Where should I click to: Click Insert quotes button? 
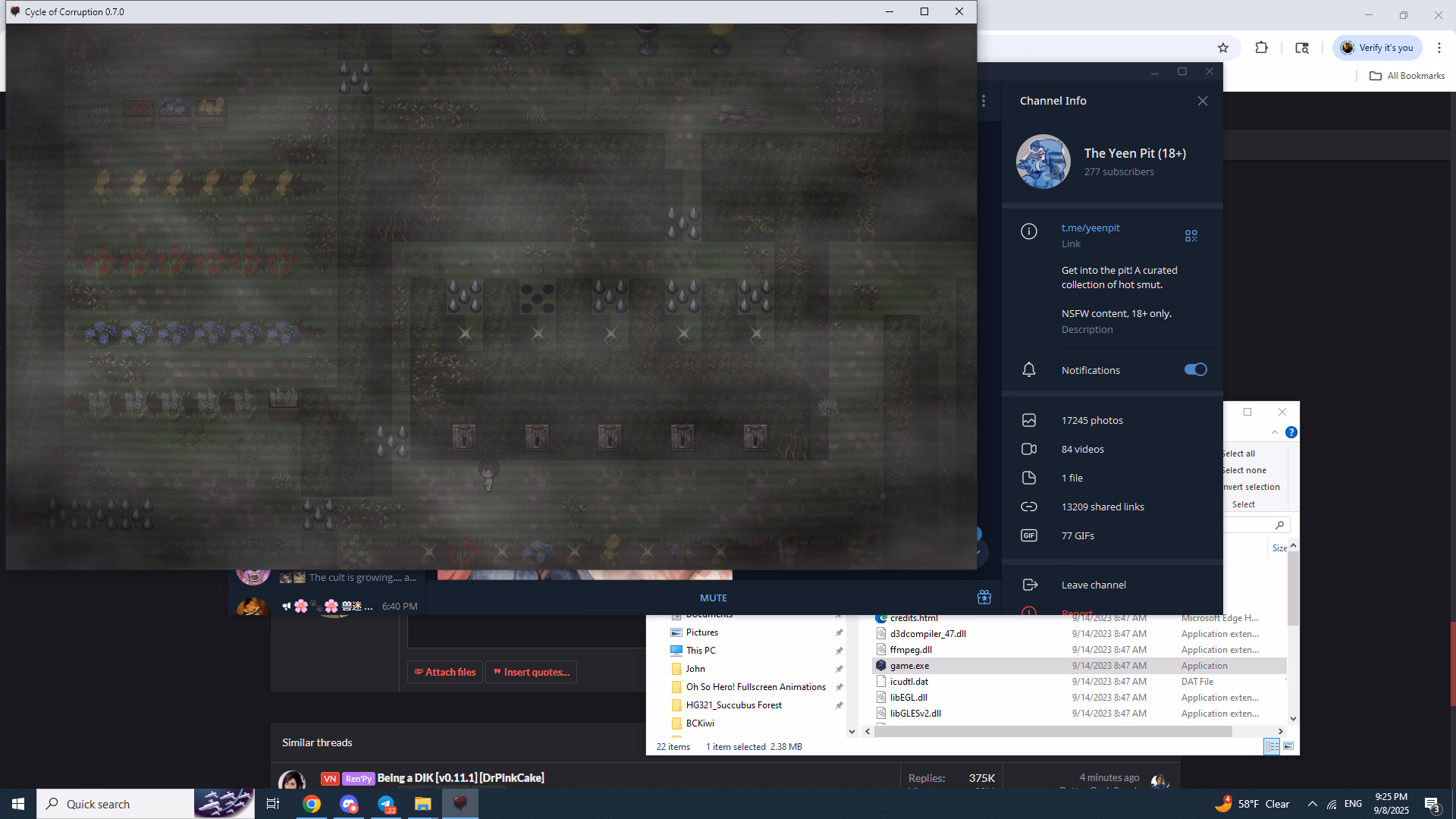coord(531,673)
